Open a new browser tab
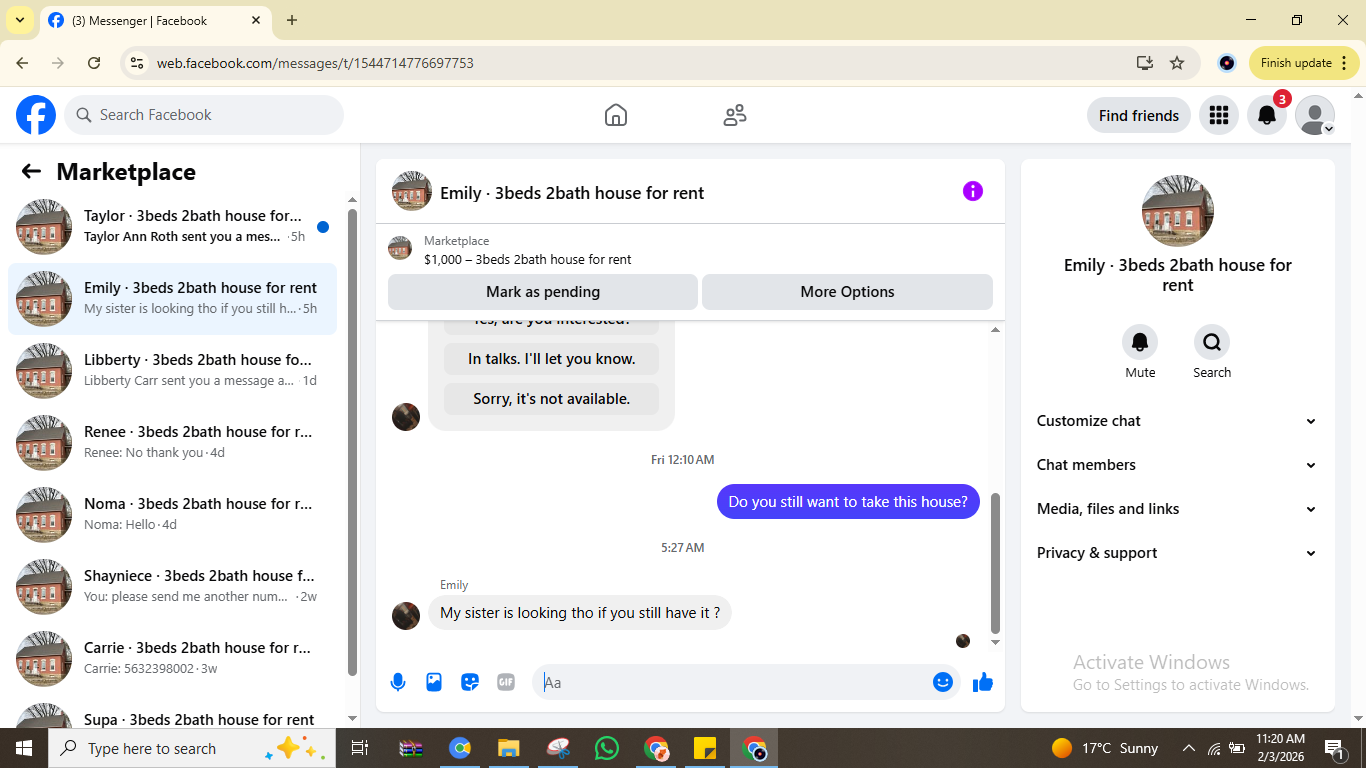Image resolution: width=1366 pixels, height=768 pixels. click(x=292, y=20)
